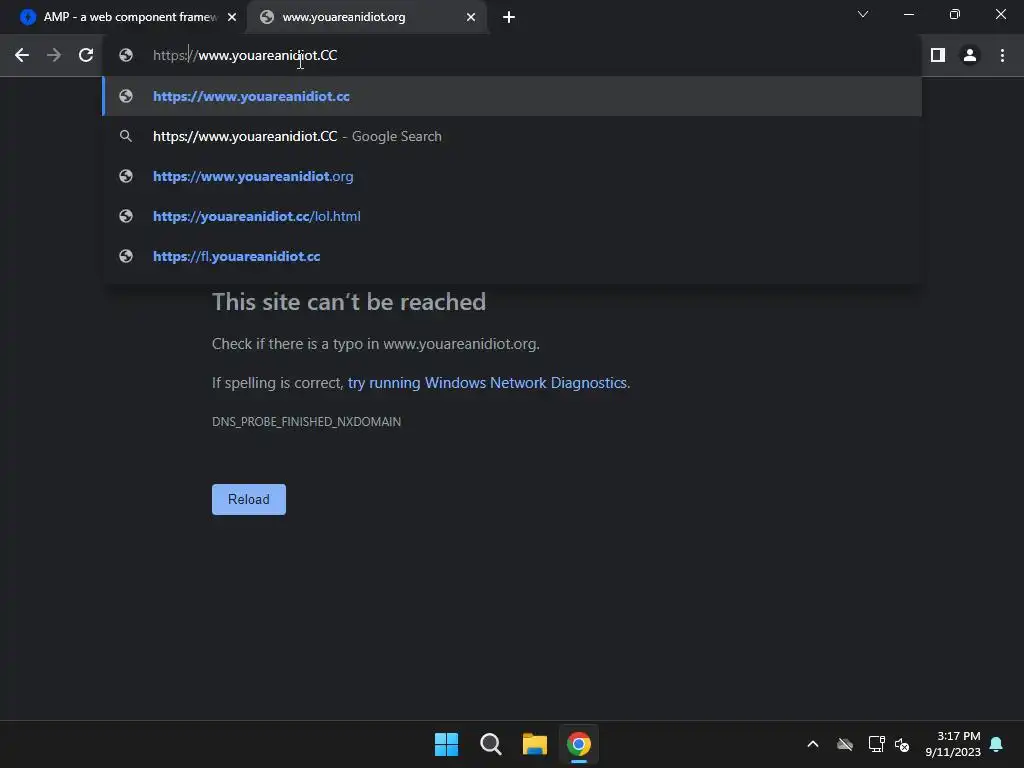
Task: Click globe icon beside fl.youareanidiot.cc suggestion
Action: click(x=126, y=256)
